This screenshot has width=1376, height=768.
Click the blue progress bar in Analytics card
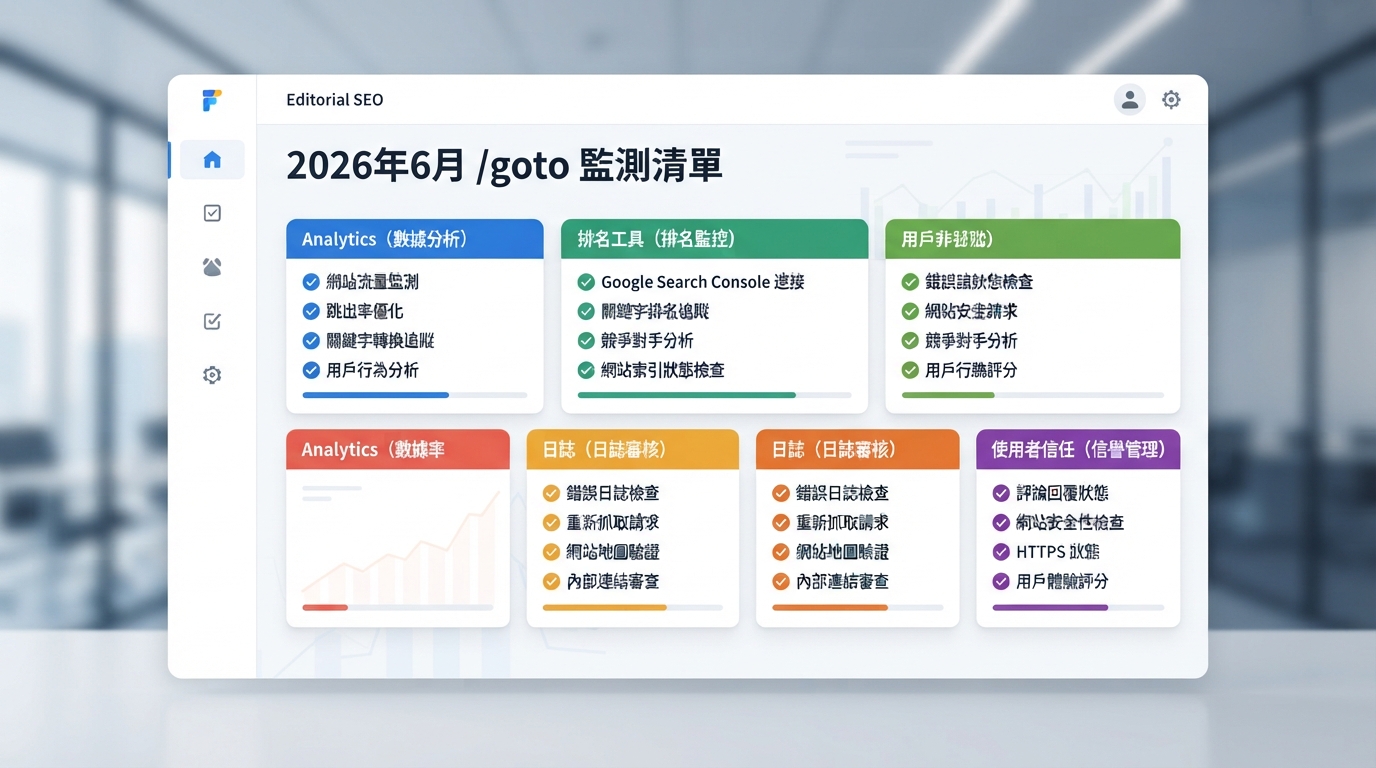[415, 395]
